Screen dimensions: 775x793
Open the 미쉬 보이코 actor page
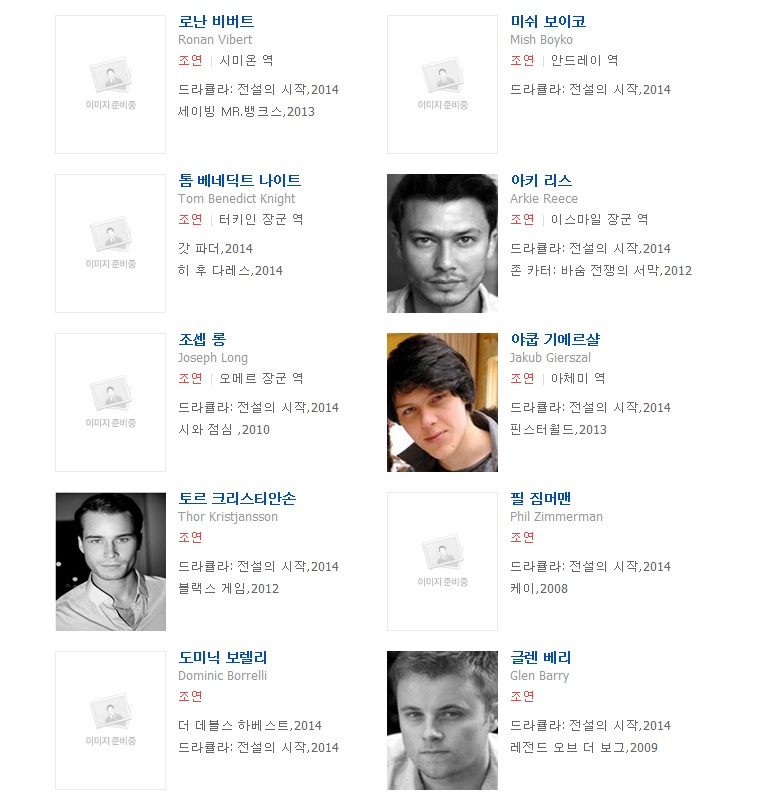click(x=548, y=21)
